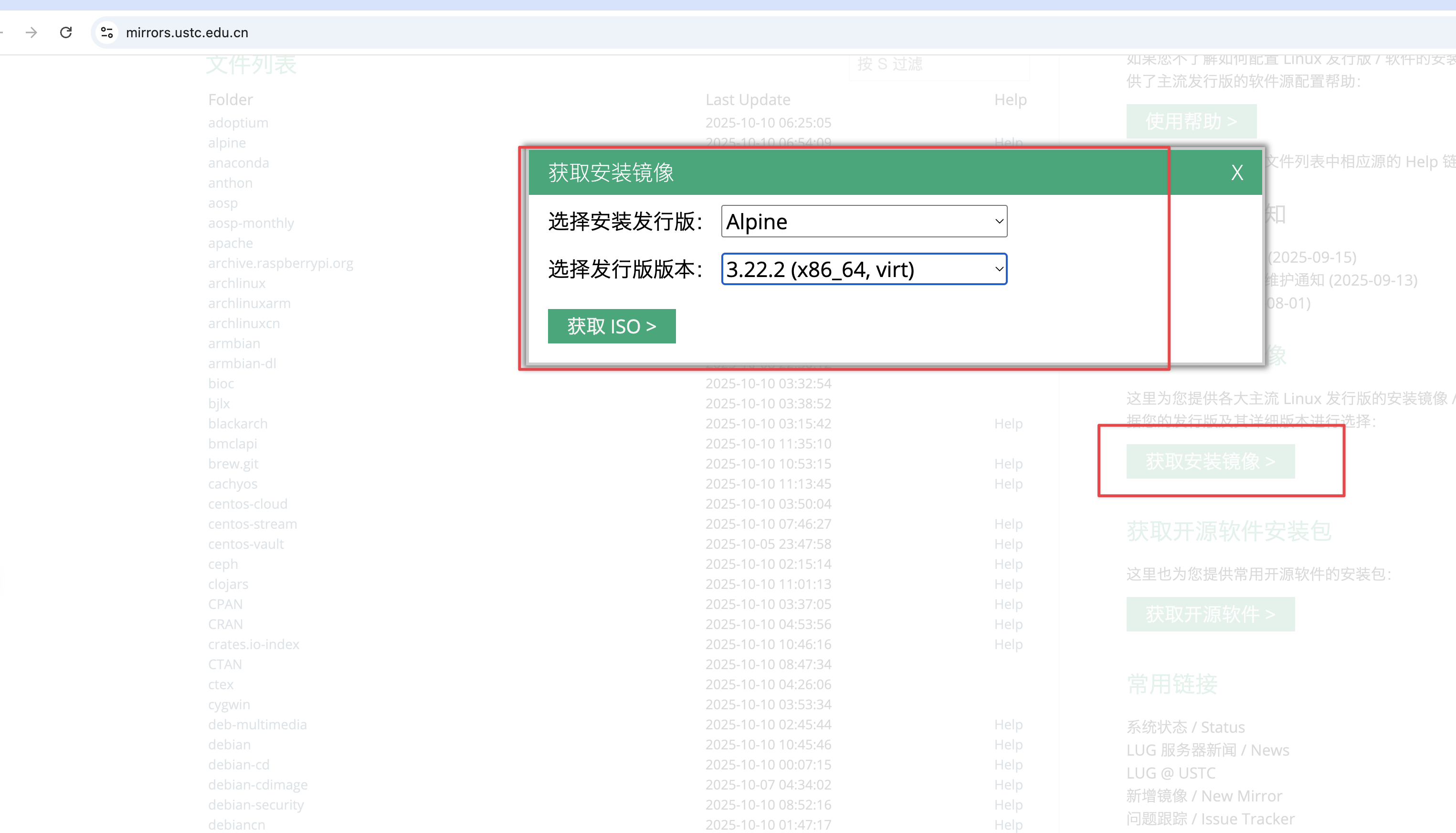Viewport: 1456px width, 833px height.
Task: Open the adoptium folder link
Action: point(238,122)
